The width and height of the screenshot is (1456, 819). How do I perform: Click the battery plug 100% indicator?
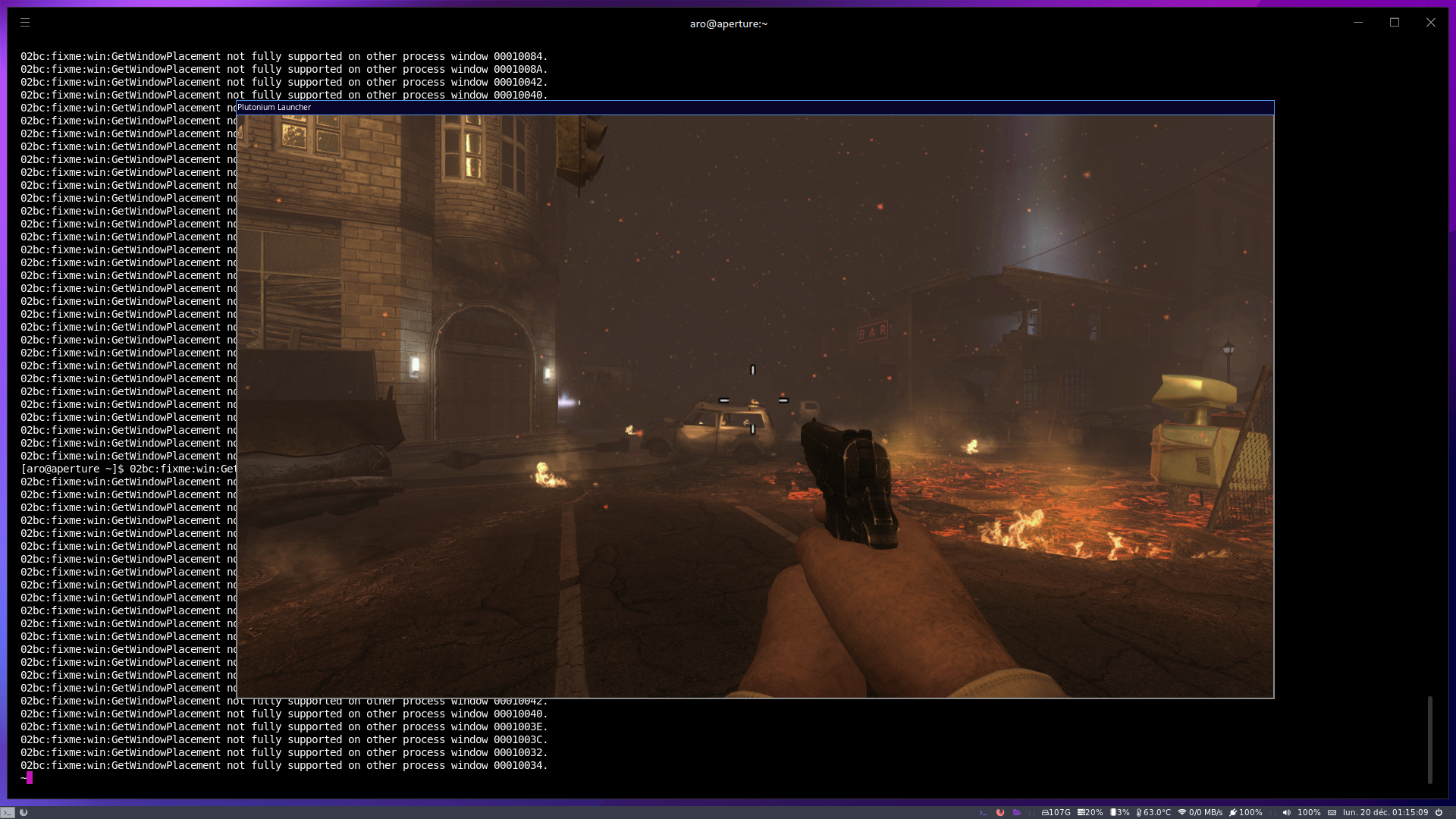click(x=1246, y=812)
